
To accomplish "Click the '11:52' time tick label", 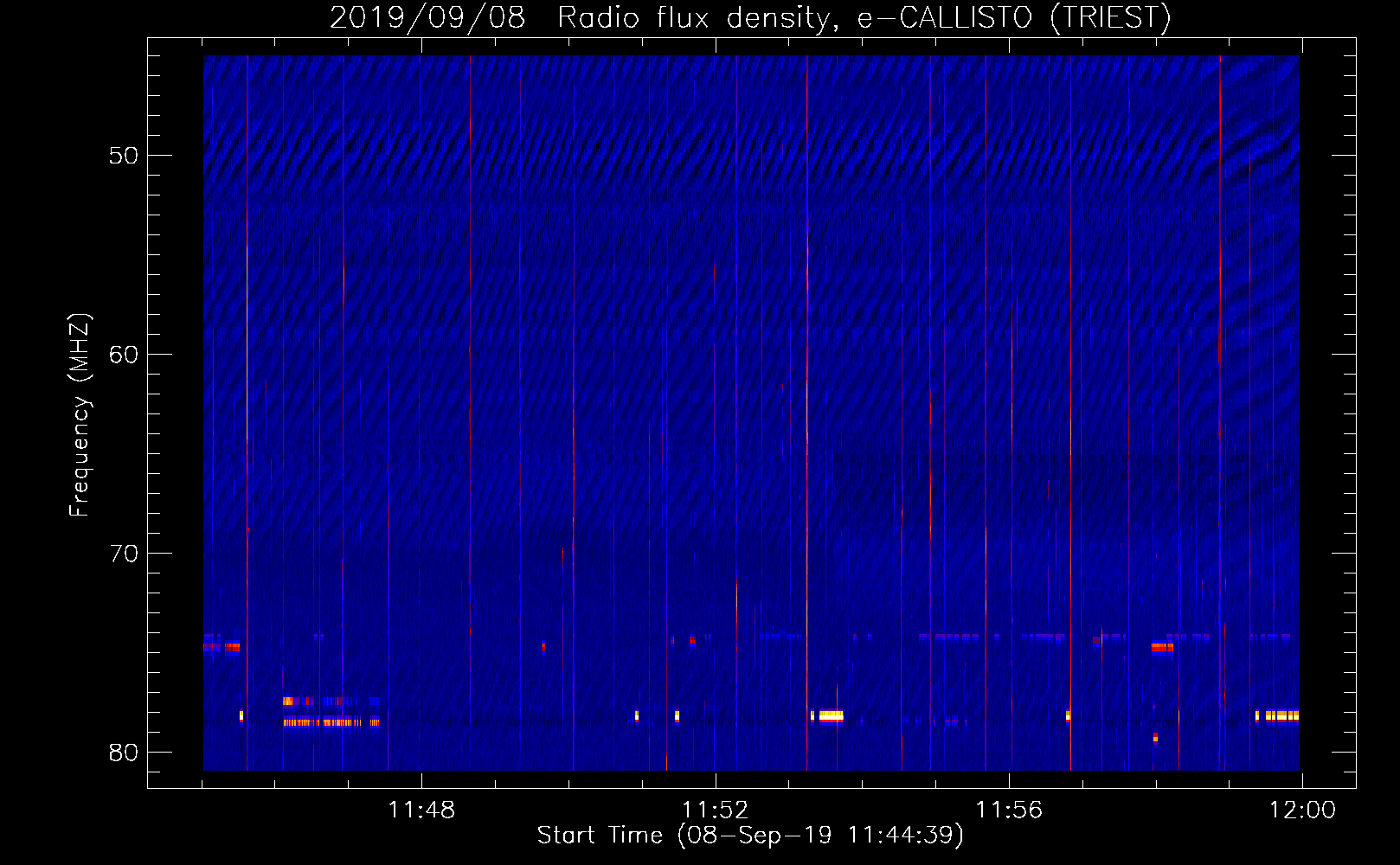I will 715,811.
